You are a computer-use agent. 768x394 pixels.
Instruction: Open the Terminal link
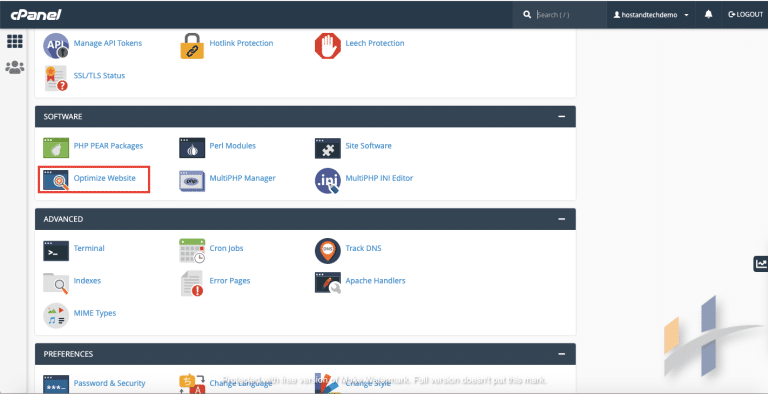click(x=89, y=248)
